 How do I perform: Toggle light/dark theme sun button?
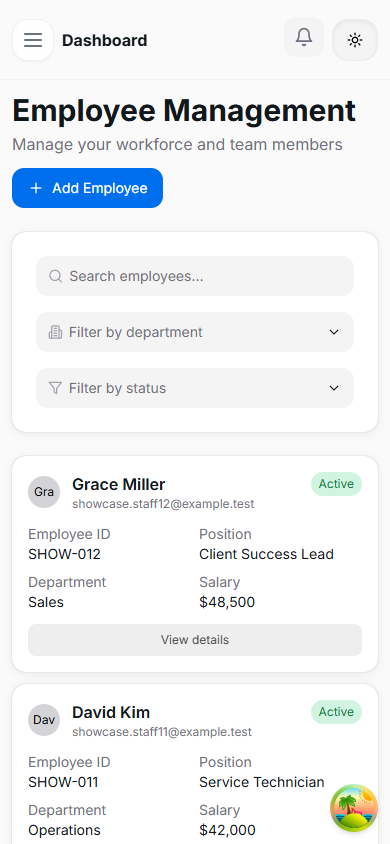tap(355, 40)
